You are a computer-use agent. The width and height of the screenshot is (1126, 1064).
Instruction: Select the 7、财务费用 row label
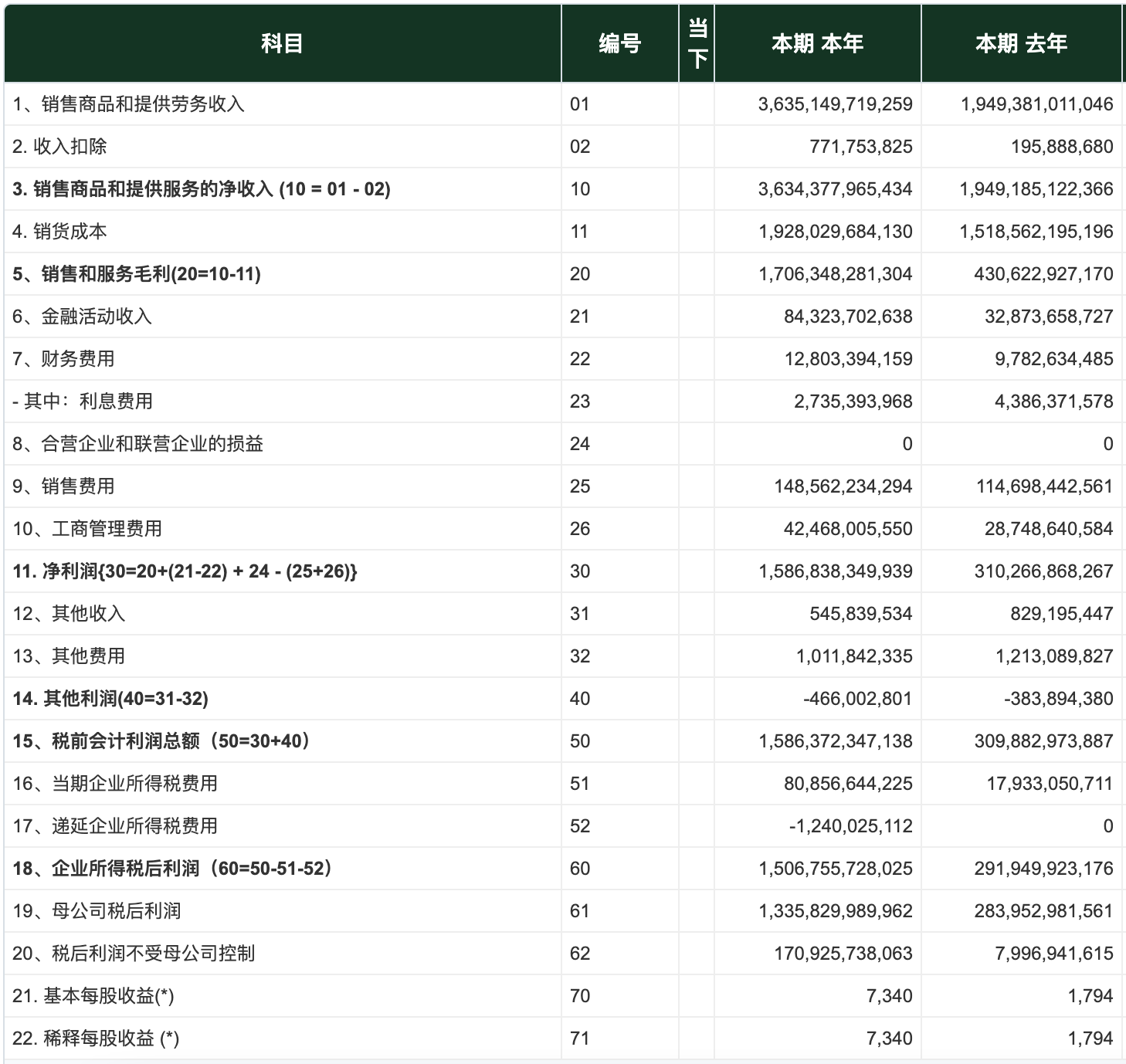point(63,359)
